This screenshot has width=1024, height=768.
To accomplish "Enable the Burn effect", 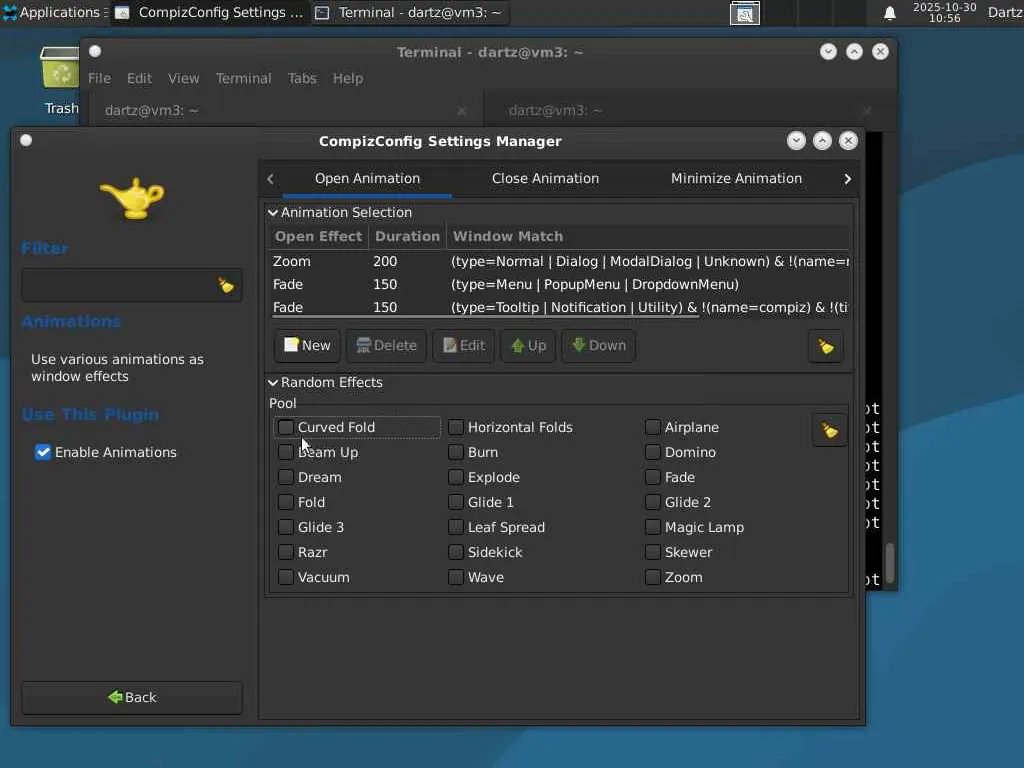I will click(x=456, y=452).
